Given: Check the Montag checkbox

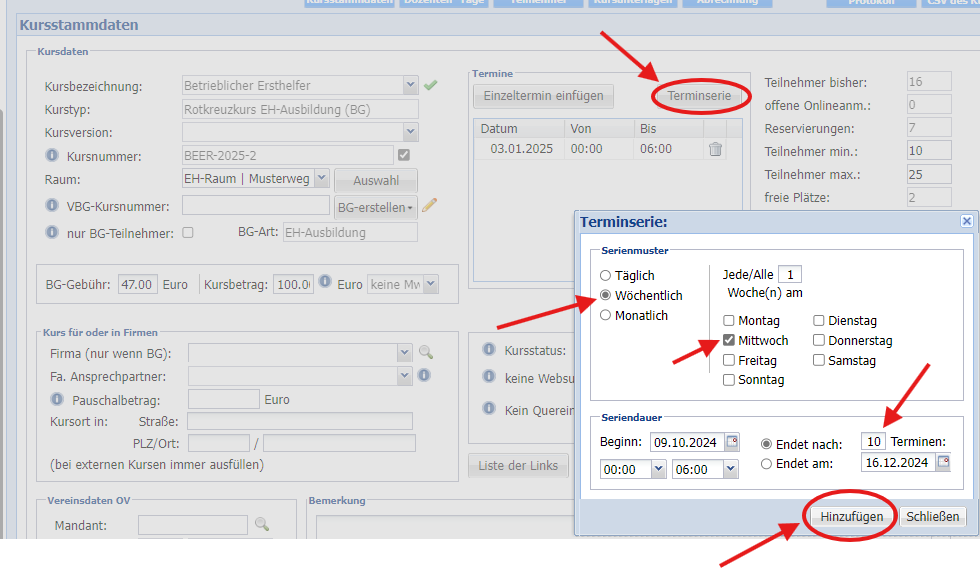Looking at the screenshot, I should pyautogui.click(x=729, y=321).
